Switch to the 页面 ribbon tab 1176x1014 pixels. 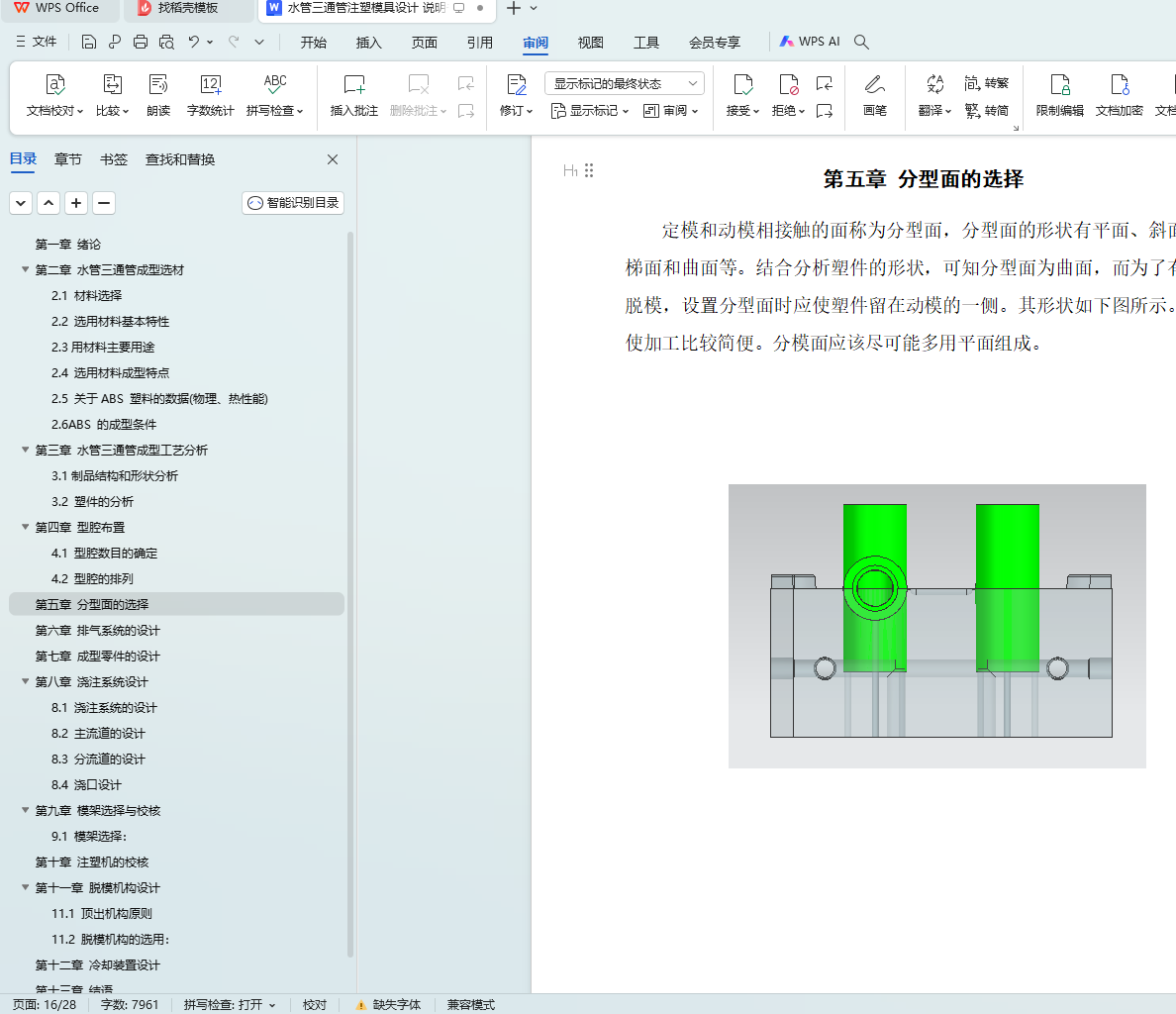point(425,43)
